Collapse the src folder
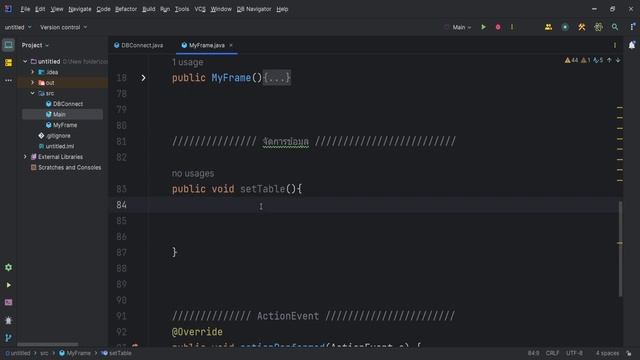Image resolution: width=640 pixels, height=360 pixels. (33, 93)
